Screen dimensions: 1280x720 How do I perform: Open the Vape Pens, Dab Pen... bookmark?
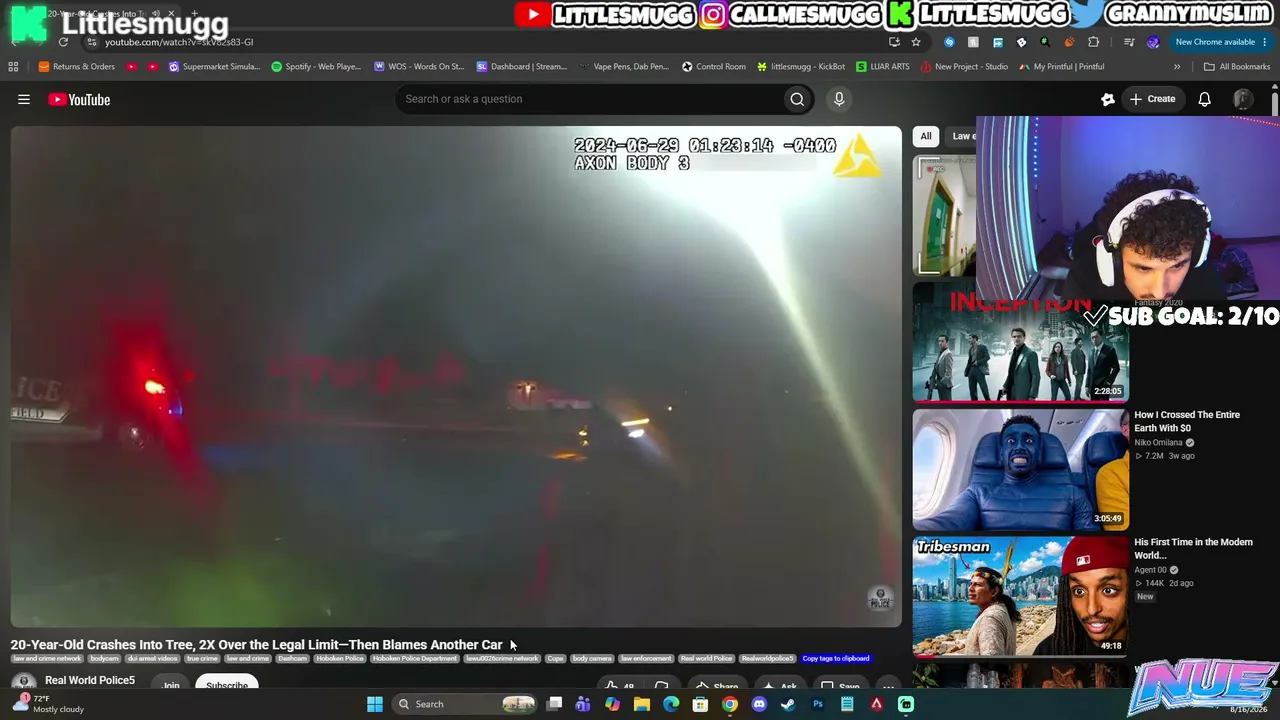[624, 67]
